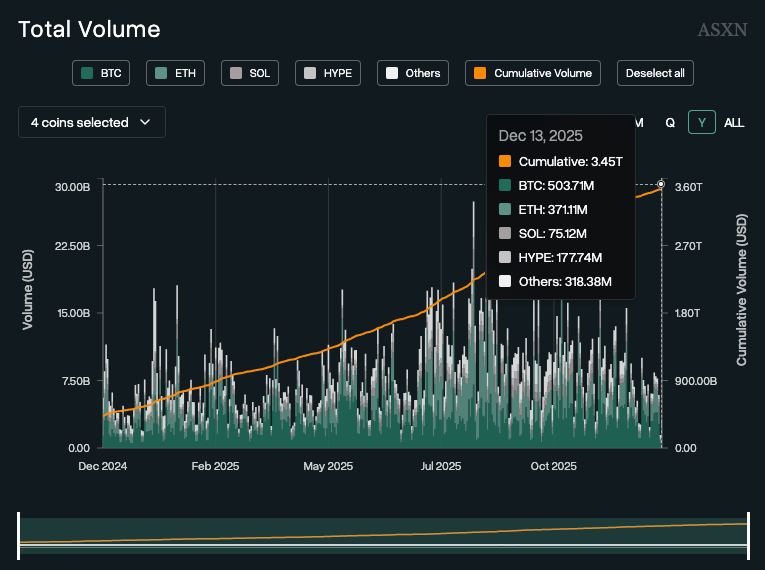Image resolution: width=765 pixels, height=570 pixels.
Task: Click the middle of the bottom navigator track
Action: pyautogui.click(x=383, y=536)
